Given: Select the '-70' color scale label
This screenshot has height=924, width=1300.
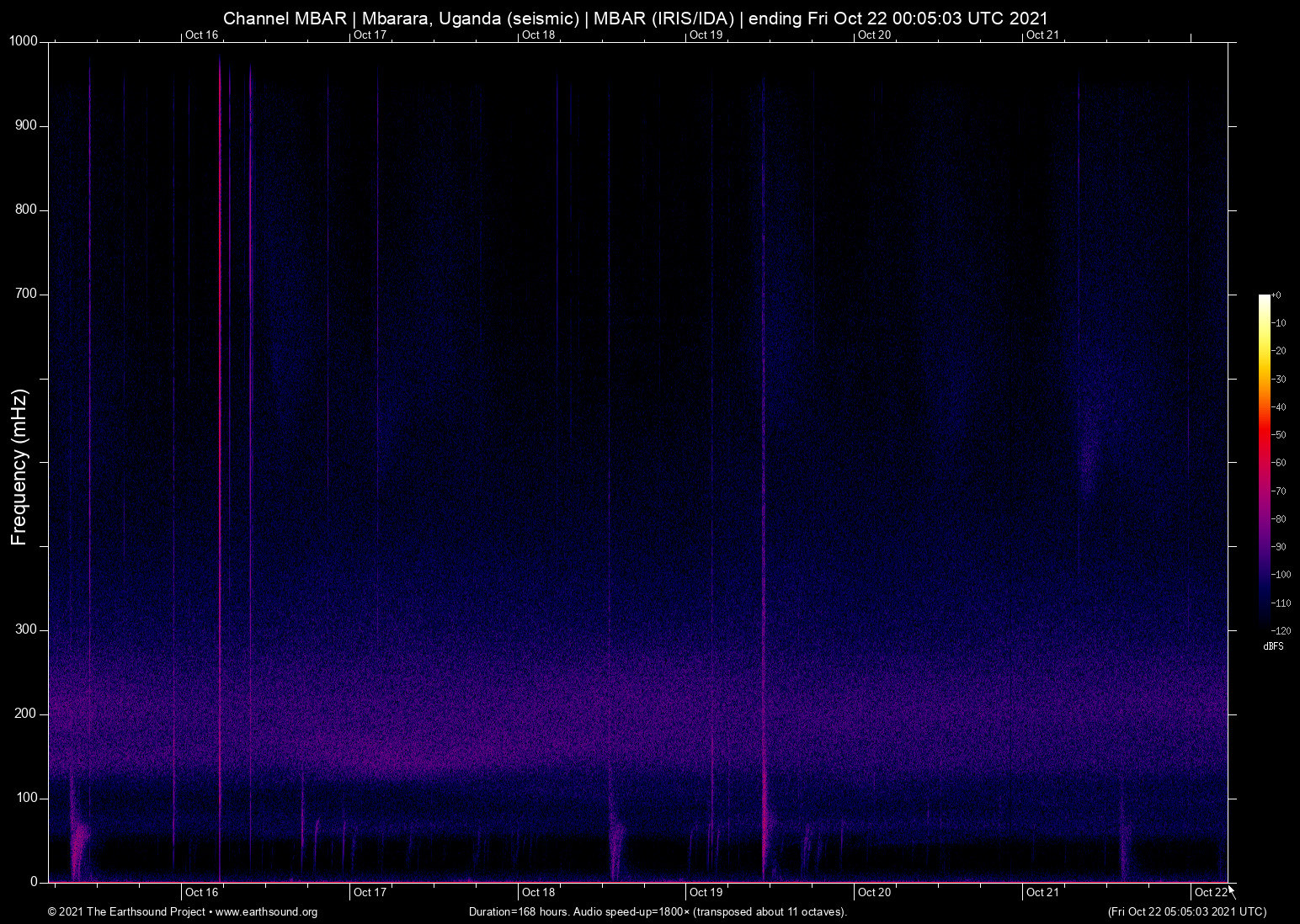Looking at the screenshot, I should pyautogui.click(x=1278, y=491).
